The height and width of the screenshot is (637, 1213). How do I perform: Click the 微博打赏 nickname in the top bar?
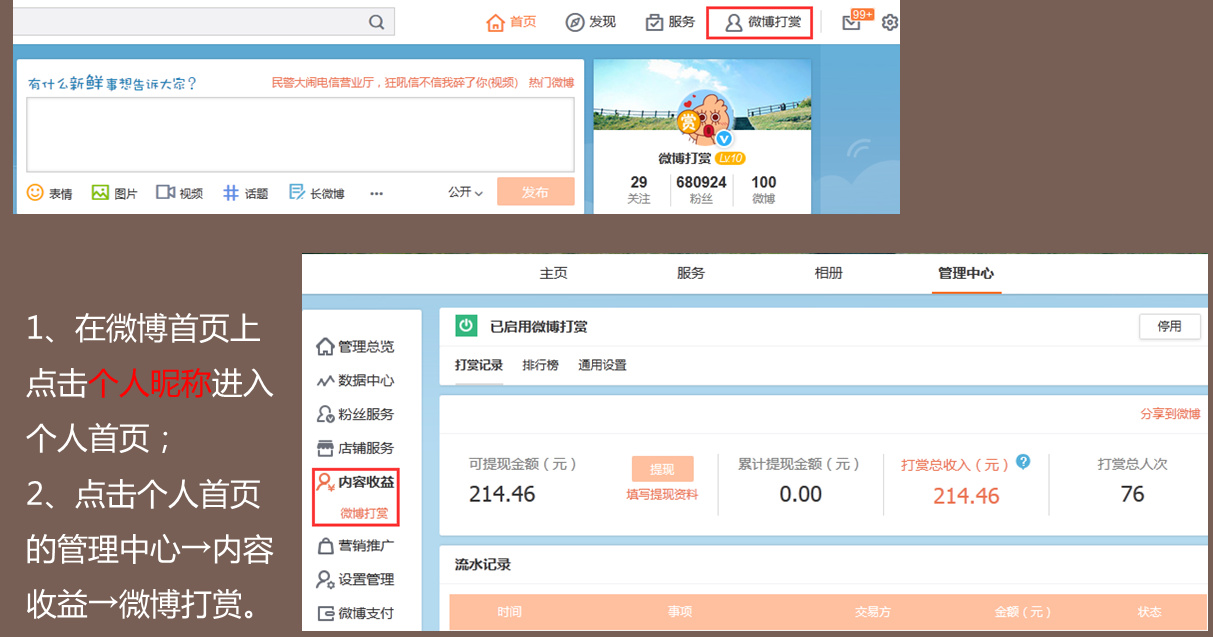[763, 22]
